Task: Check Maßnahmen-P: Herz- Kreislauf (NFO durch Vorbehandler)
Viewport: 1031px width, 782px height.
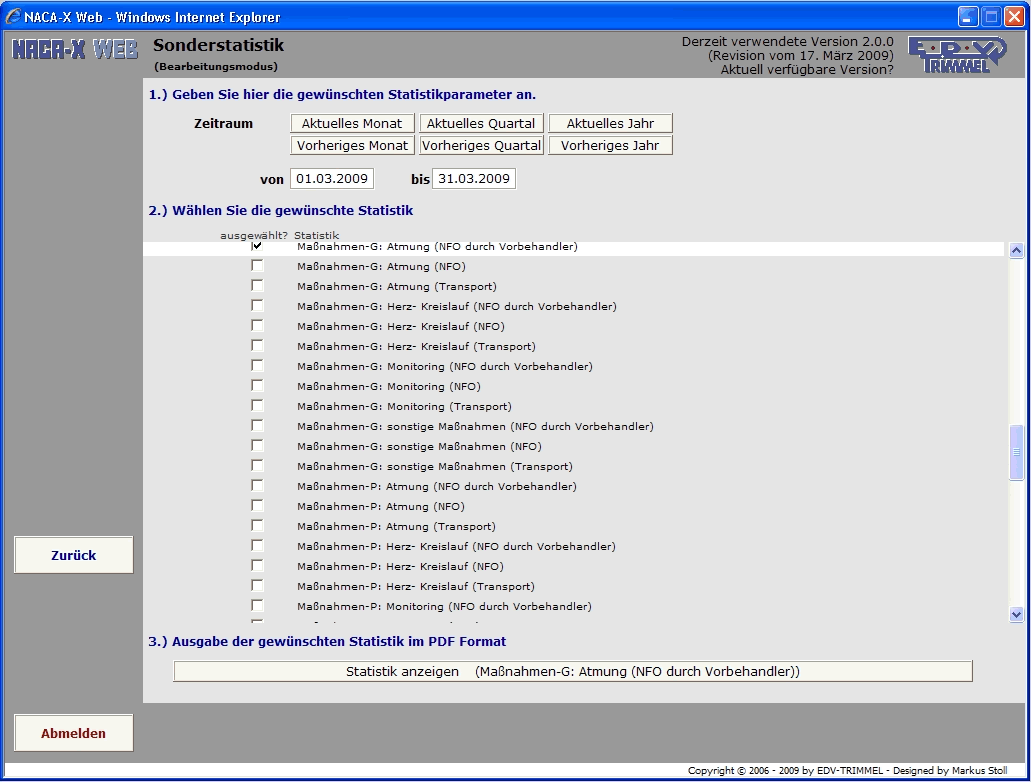Action: 257,545
